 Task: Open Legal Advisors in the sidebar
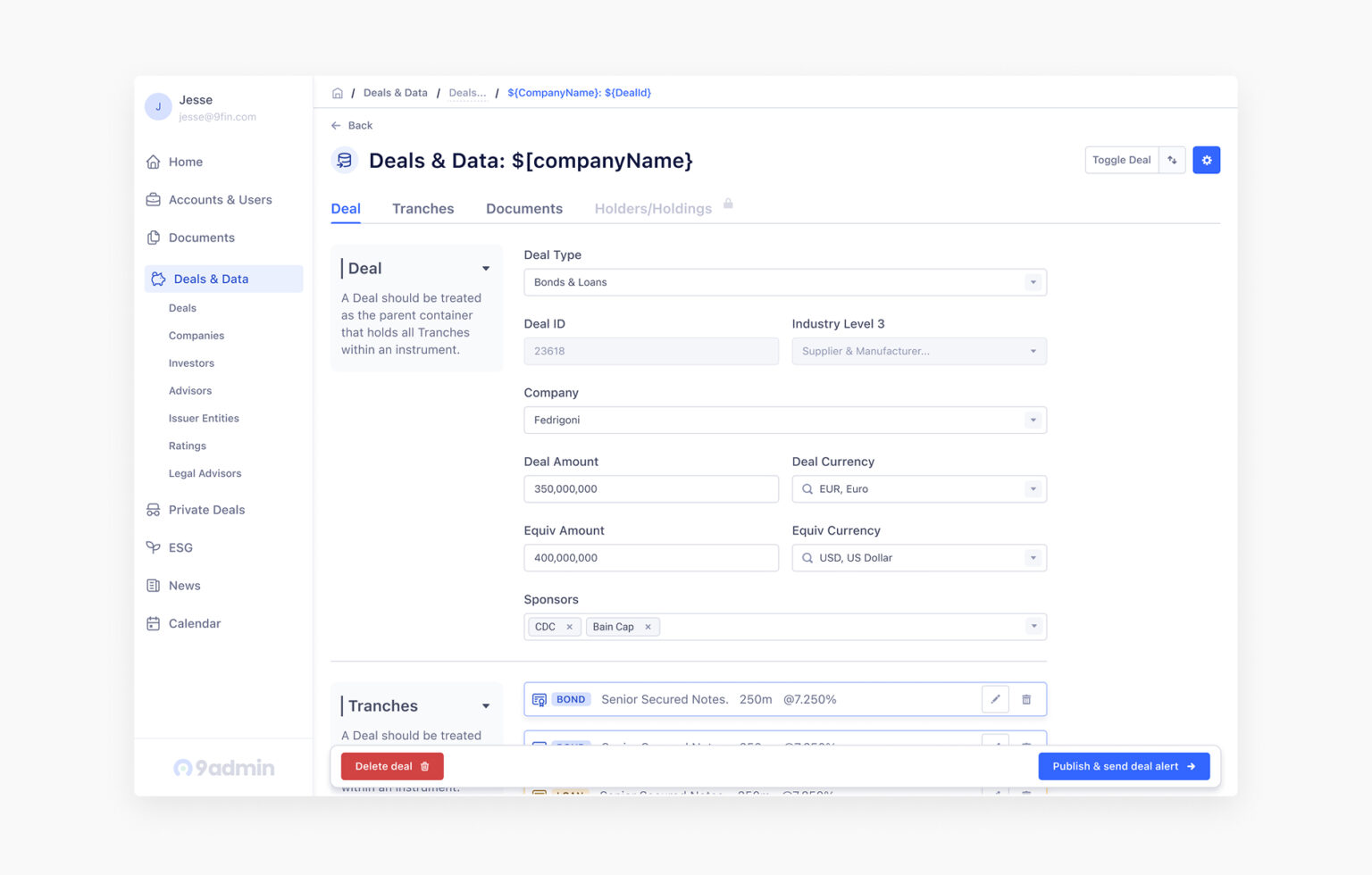205,474
